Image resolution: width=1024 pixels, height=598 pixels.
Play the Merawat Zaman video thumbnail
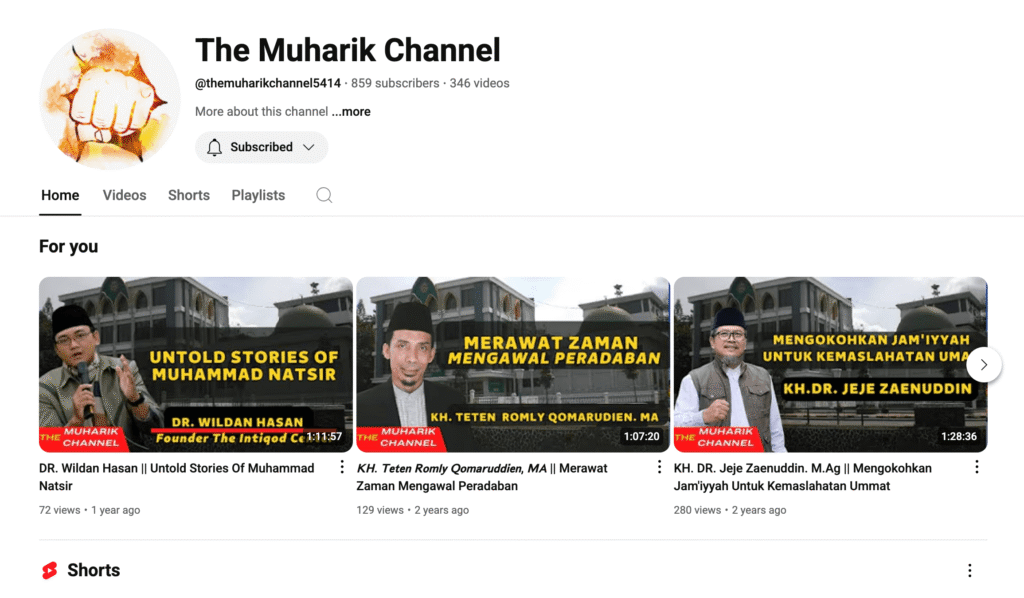pos(512,364)
